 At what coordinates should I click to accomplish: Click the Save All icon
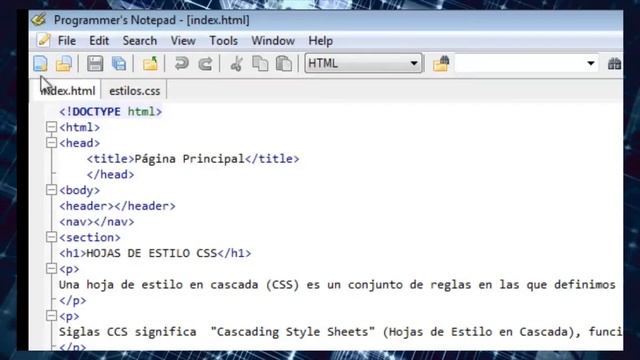pos(119,64)
